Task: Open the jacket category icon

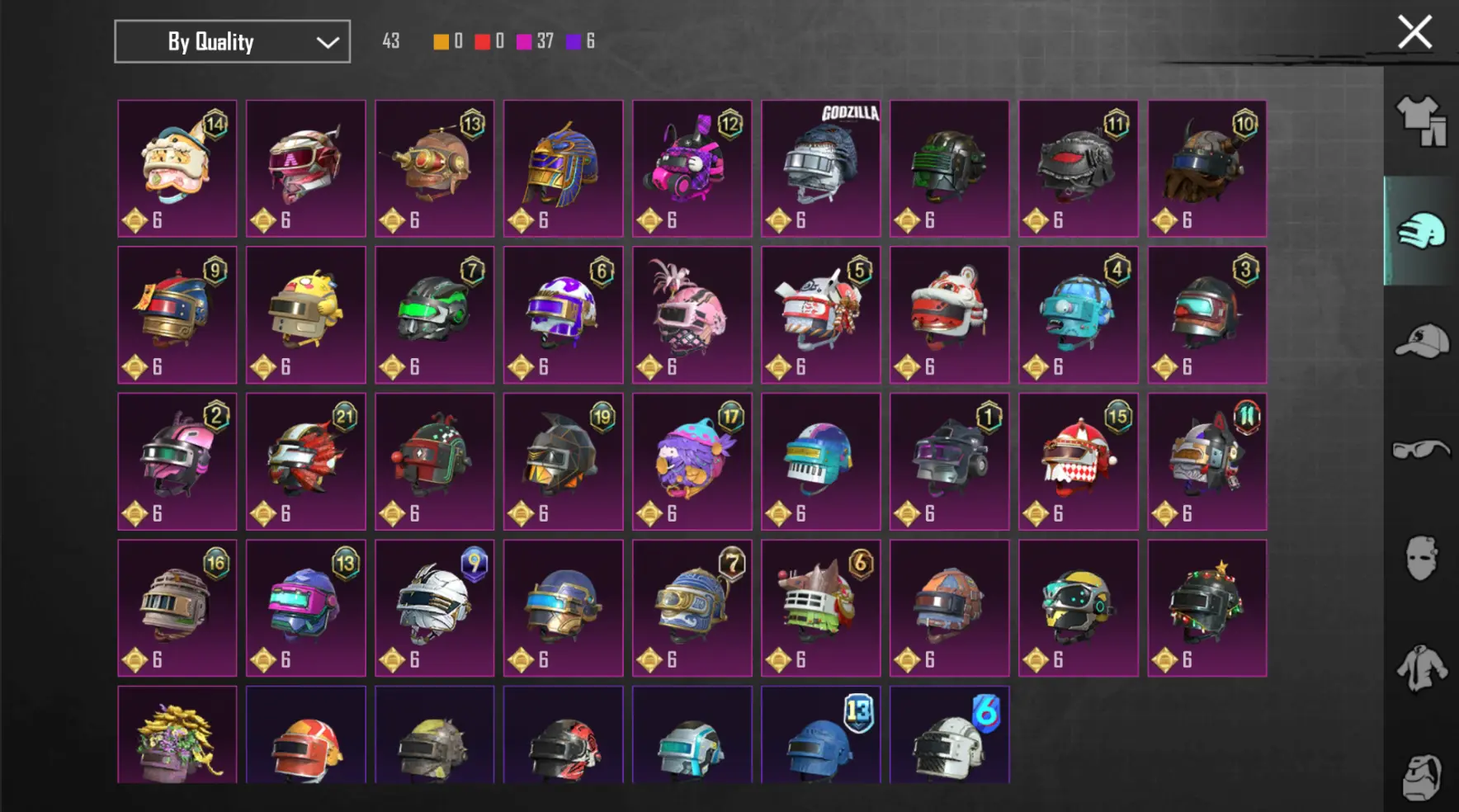Action: point(1421,667)
